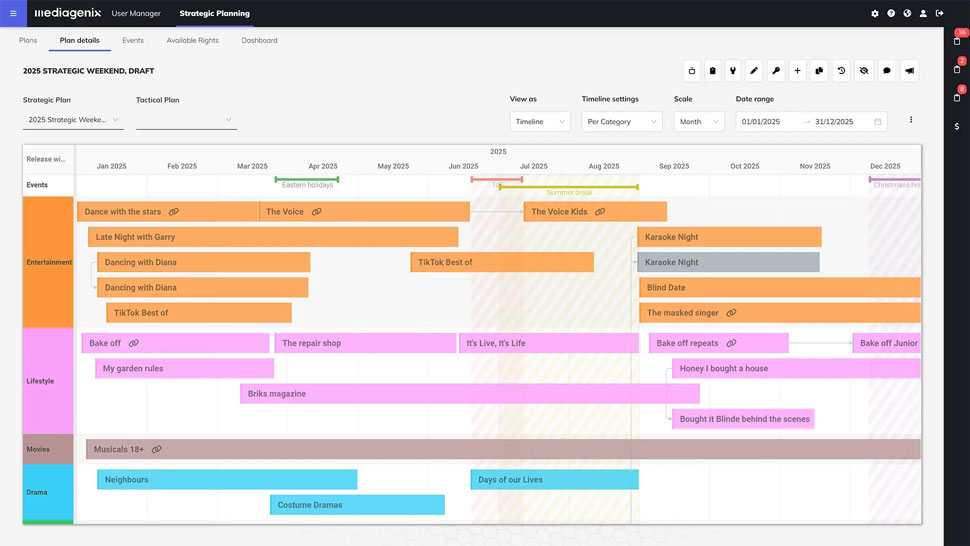This screenshot has height=546, width=970.
Task: Click the duplicate copy icon in the toolbar
Action: click(819, 71)
